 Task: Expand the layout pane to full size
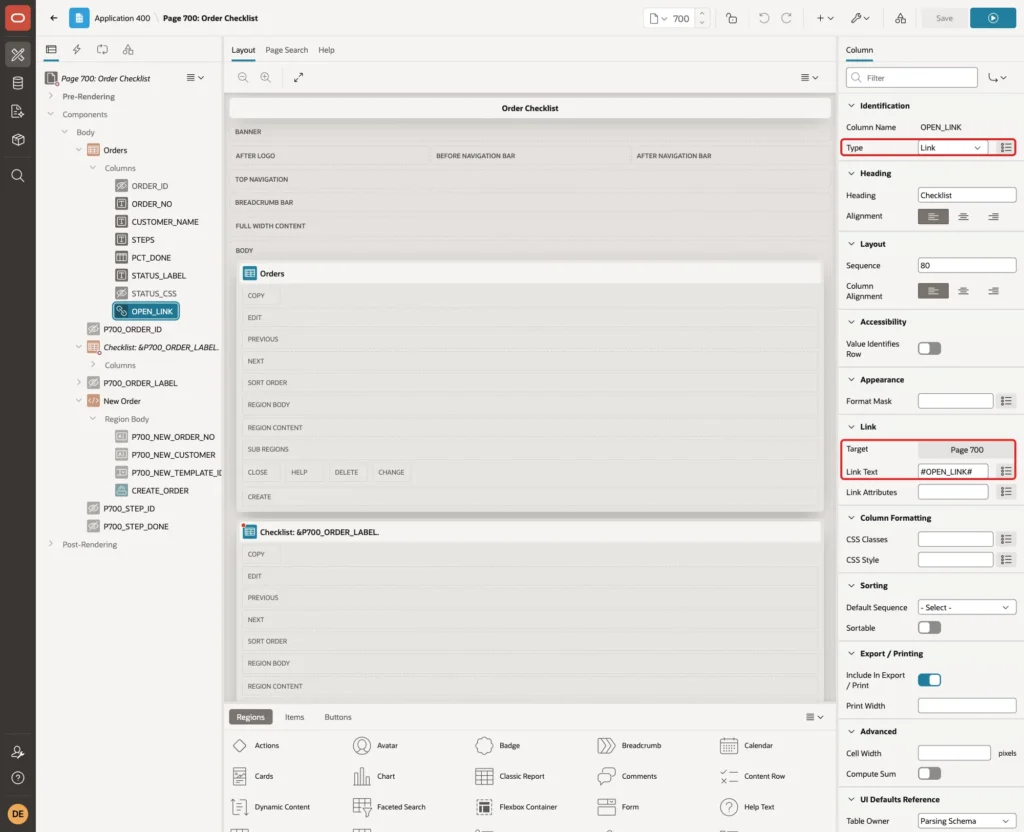pyautogui.click(x=298, y=78)
